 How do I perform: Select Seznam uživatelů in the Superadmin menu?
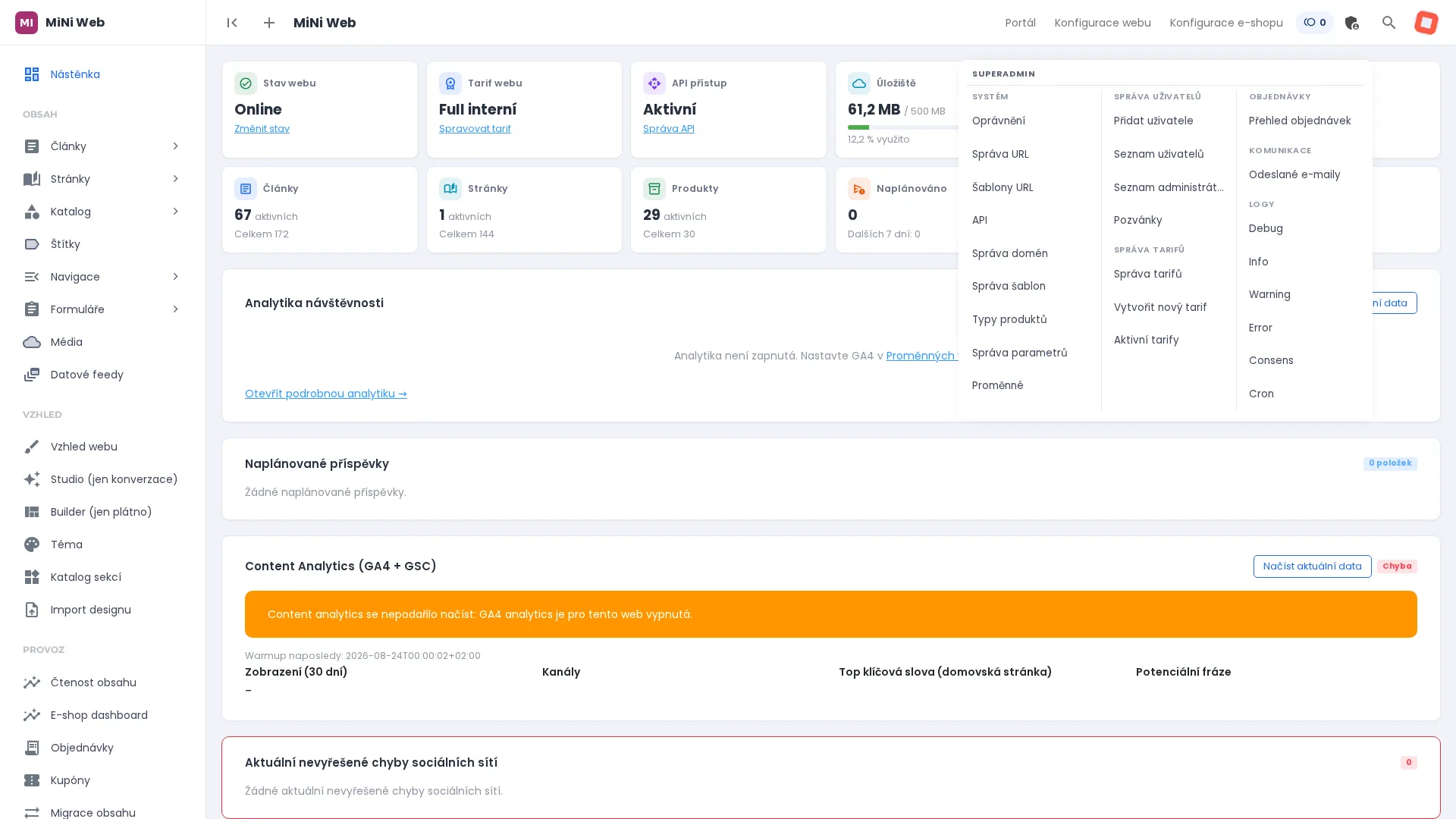point(1159,154)
